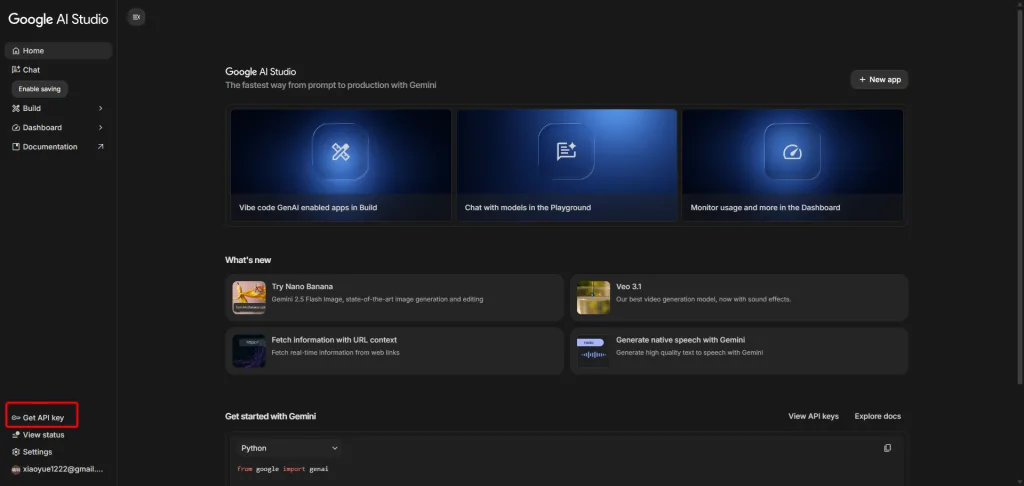
Task: Click the View API keys link
Action: pos(813,416)
